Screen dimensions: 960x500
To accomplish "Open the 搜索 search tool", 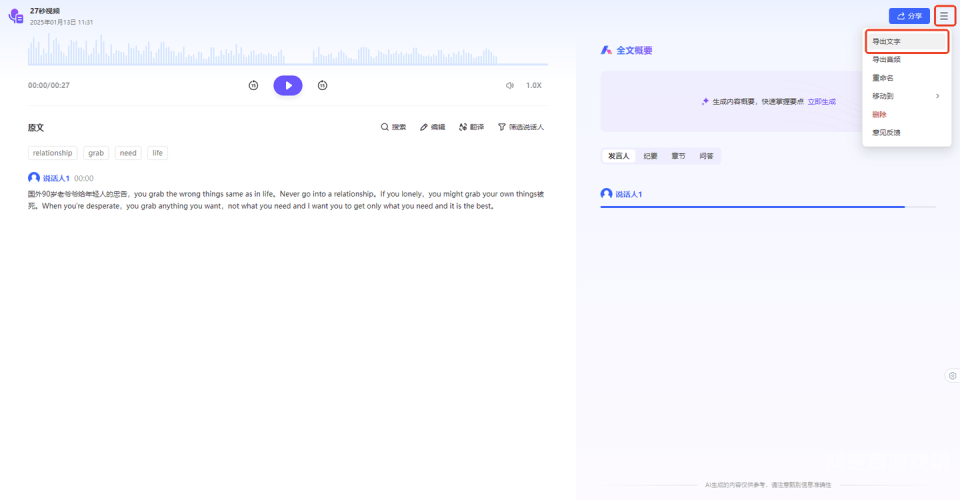I will click(x=393, y=128).
